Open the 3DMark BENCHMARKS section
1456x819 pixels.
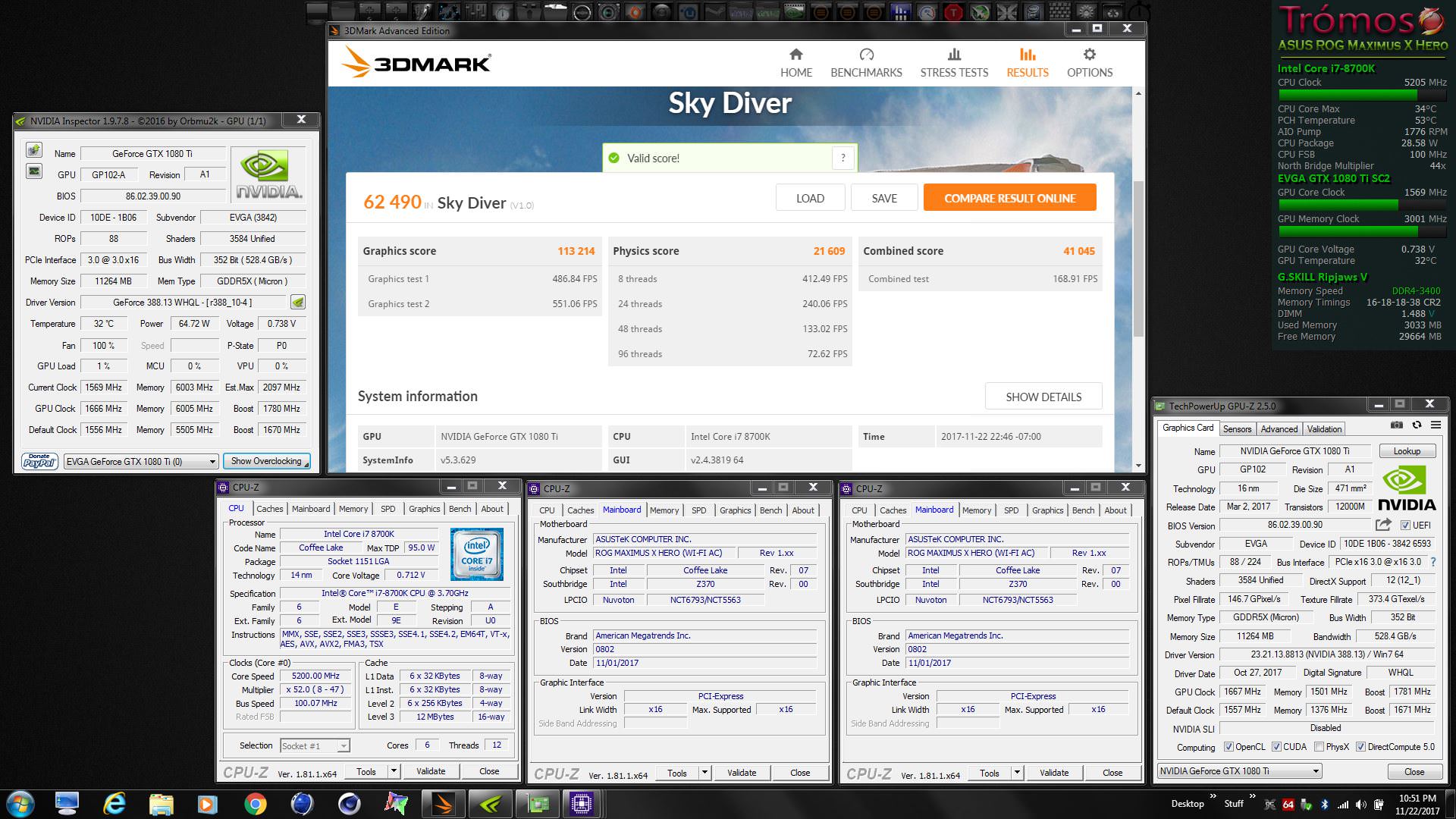tap(866, 63)
